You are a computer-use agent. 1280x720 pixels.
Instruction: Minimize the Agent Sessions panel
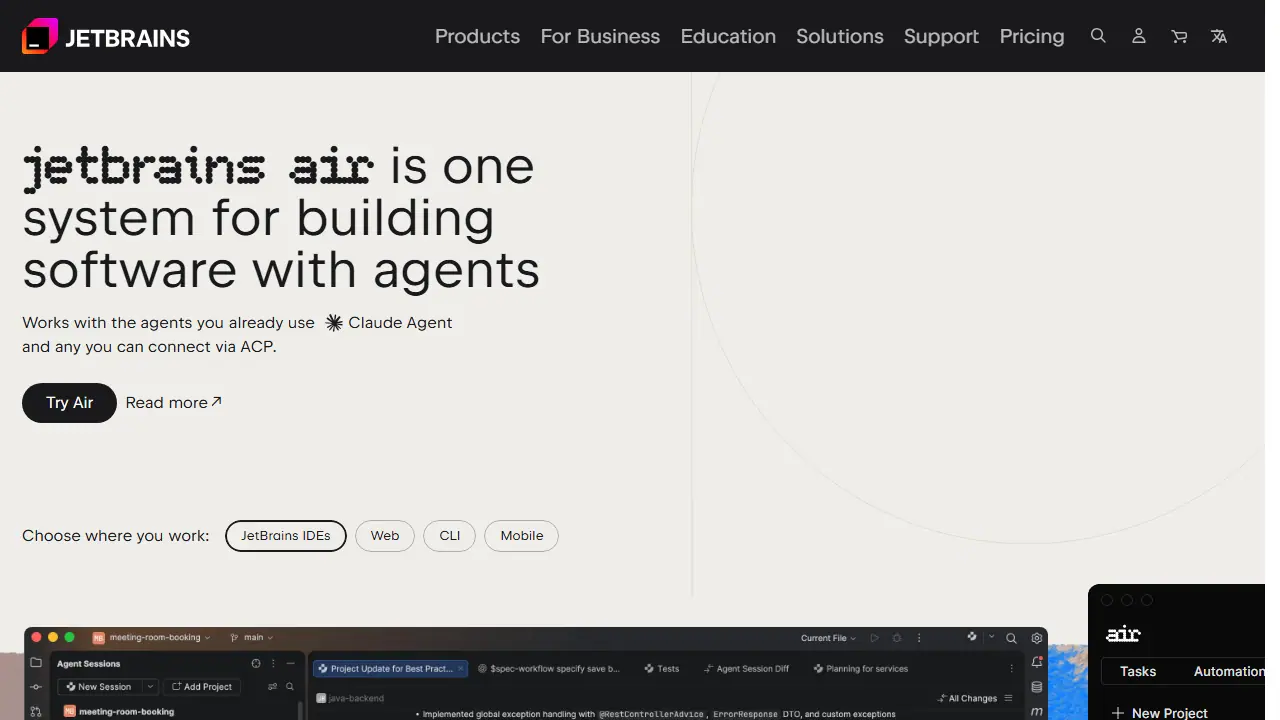click(291, 663)
